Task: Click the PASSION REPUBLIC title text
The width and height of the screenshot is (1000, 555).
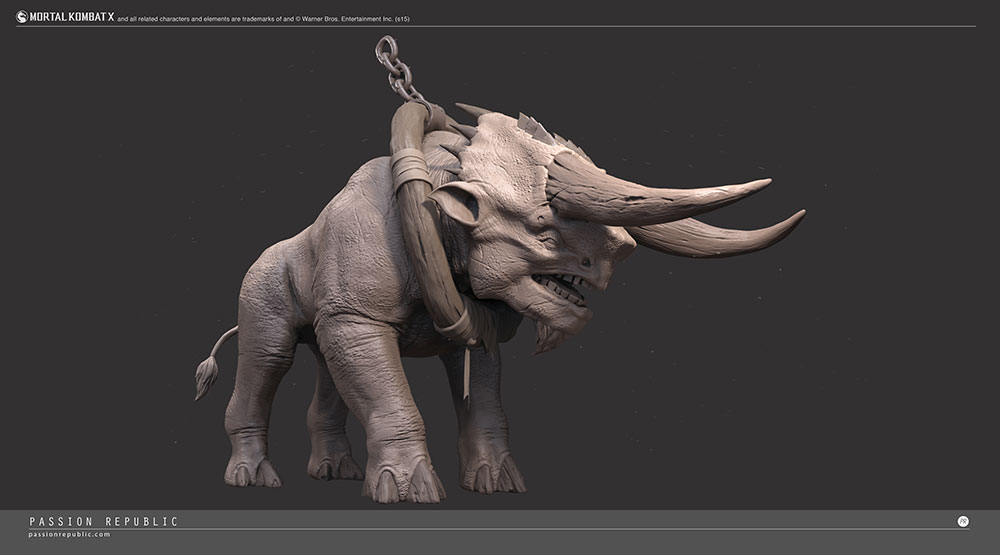Action: 103,522
